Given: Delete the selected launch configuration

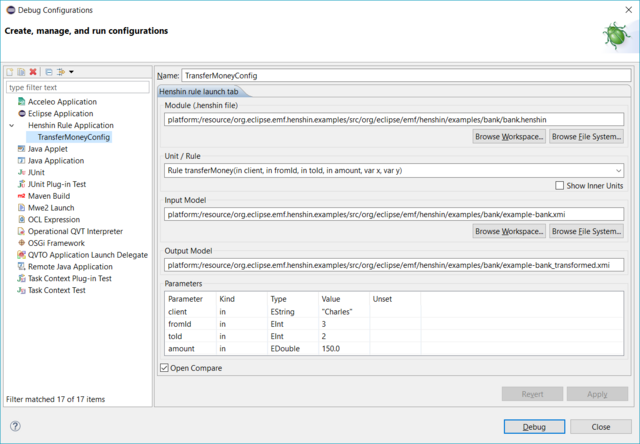Looking at the screenshot, I should (x=33, y=72).
